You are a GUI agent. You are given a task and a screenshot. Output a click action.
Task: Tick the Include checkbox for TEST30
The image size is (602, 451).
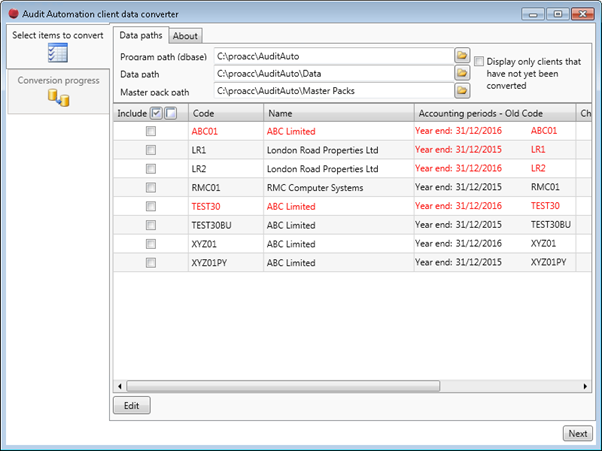[x=151, y=207]
